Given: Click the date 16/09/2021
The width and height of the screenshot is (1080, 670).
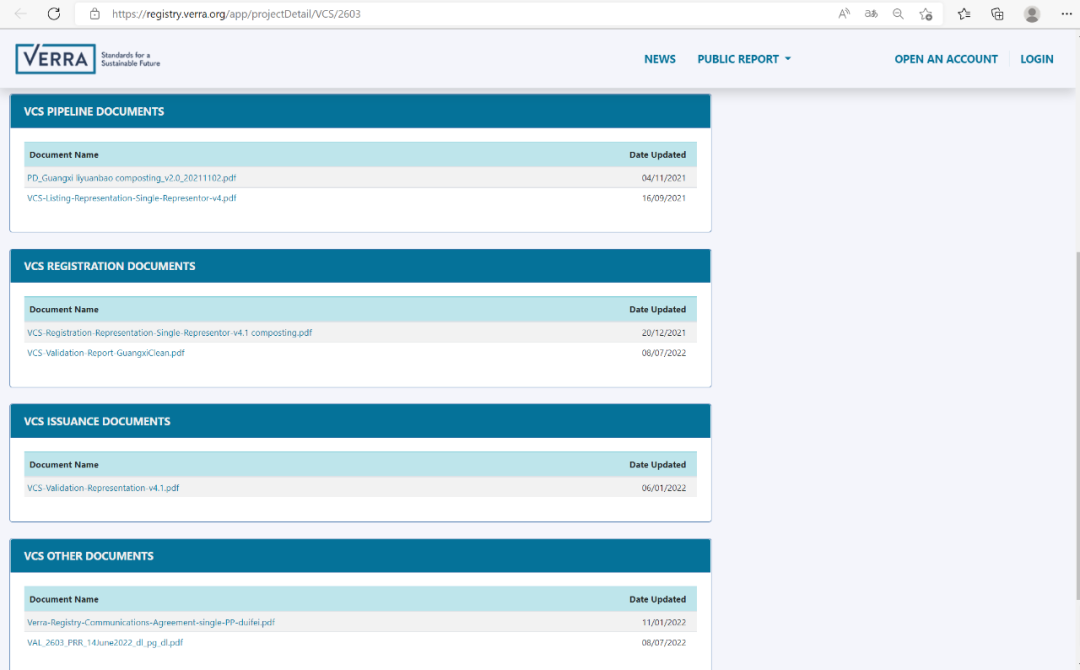Looking at the screenshot, I should point(664,198).
